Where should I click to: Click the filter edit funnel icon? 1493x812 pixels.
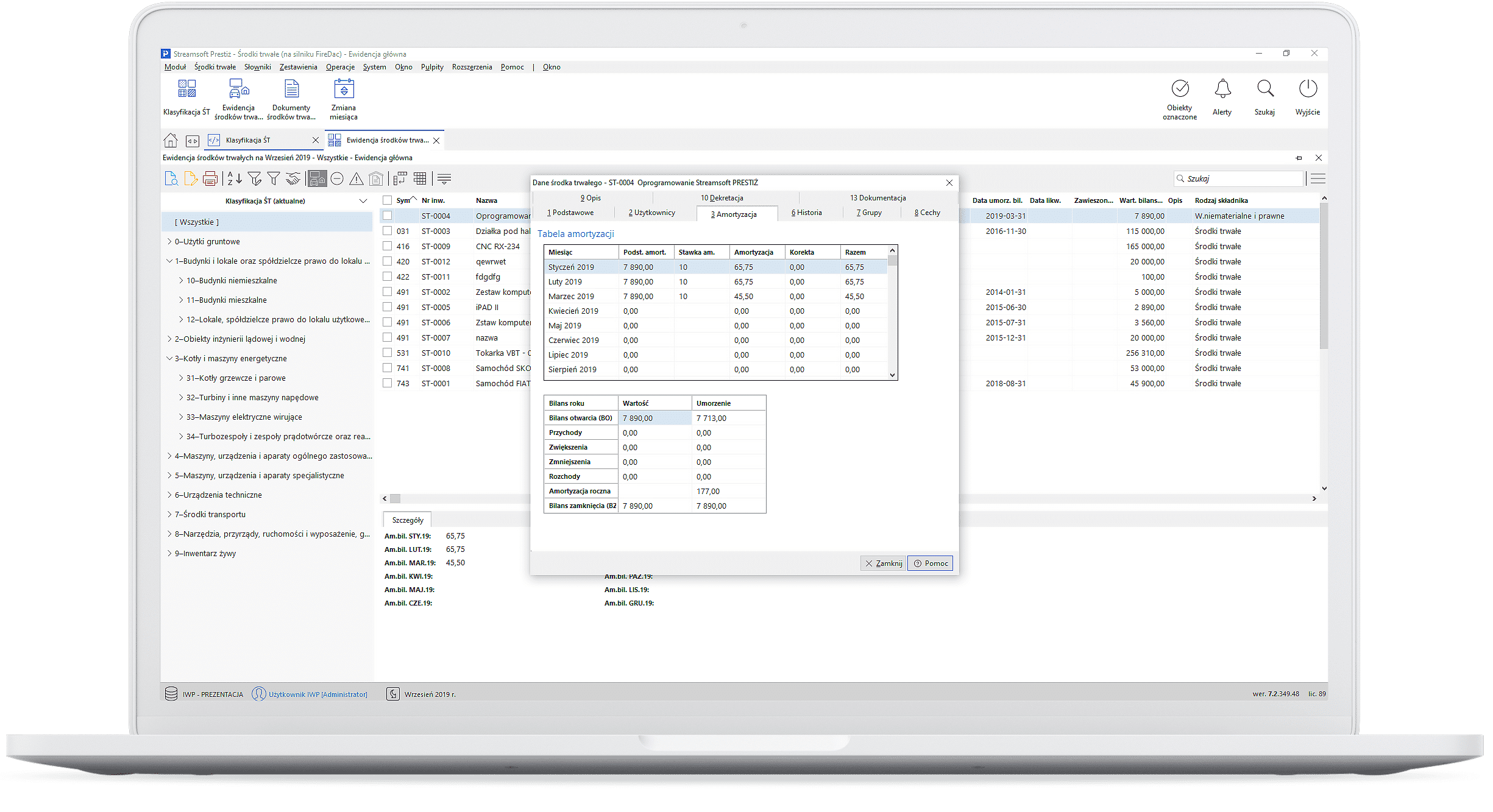[255, 178]
